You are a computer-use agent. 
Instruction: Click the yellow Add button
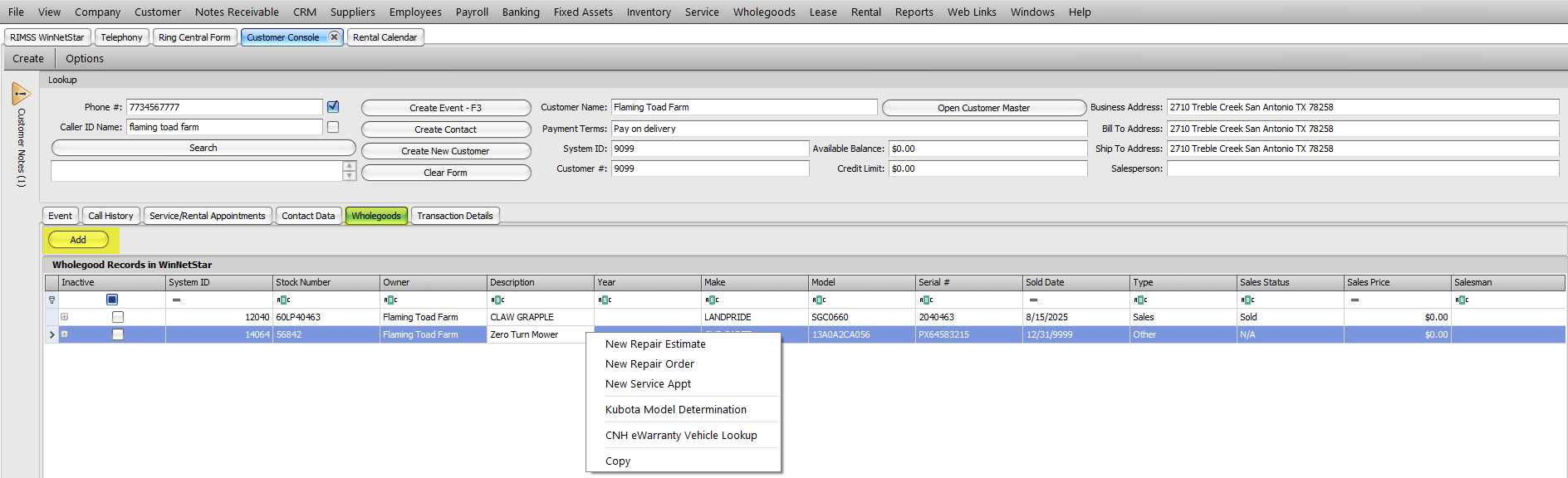click(x=78, y=240)
